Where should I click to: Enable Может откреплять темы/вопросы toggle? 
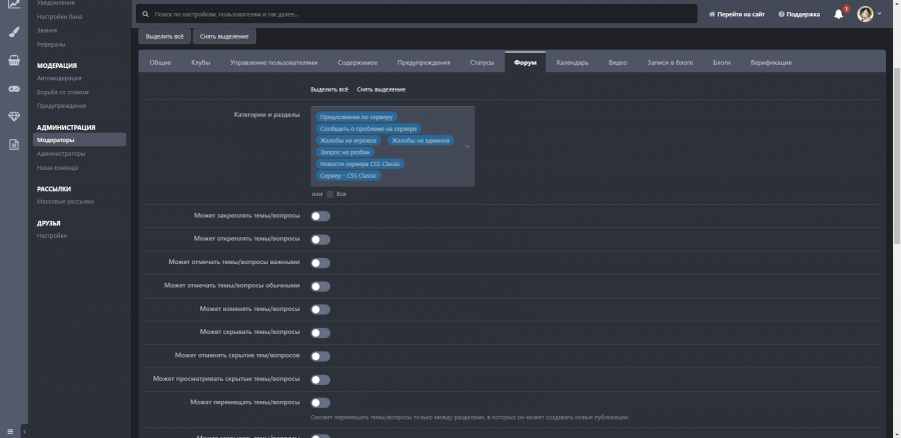321,240
